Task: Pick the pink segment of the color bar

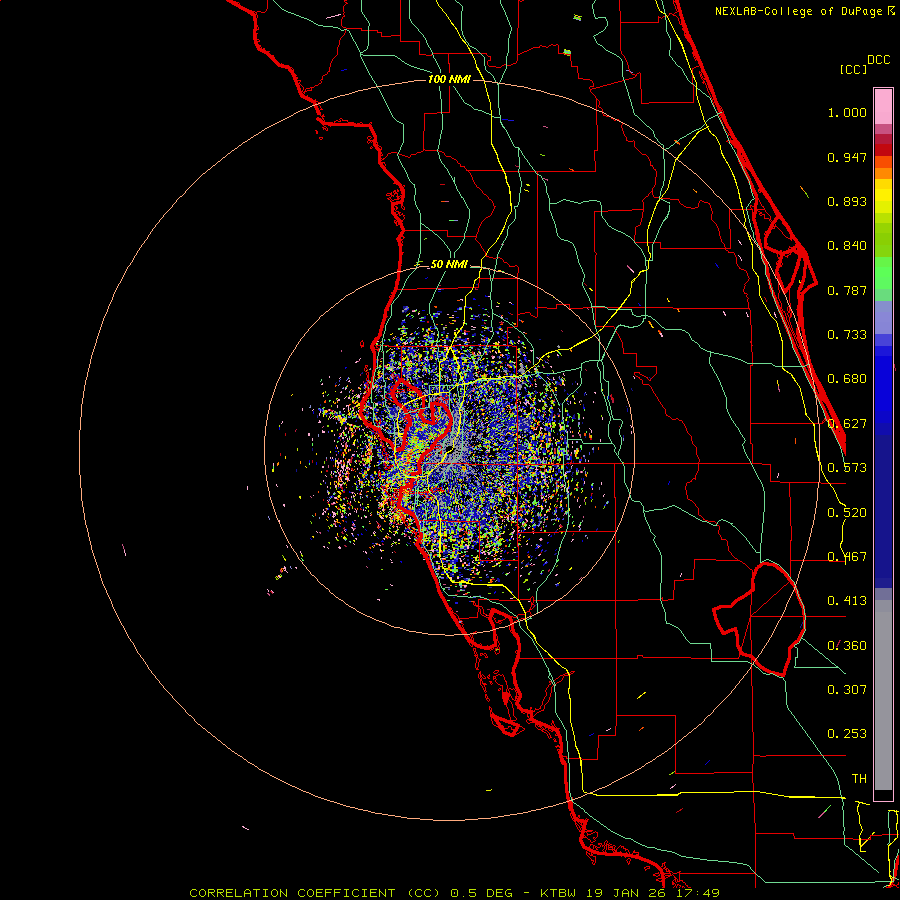Action: [883, 107]
